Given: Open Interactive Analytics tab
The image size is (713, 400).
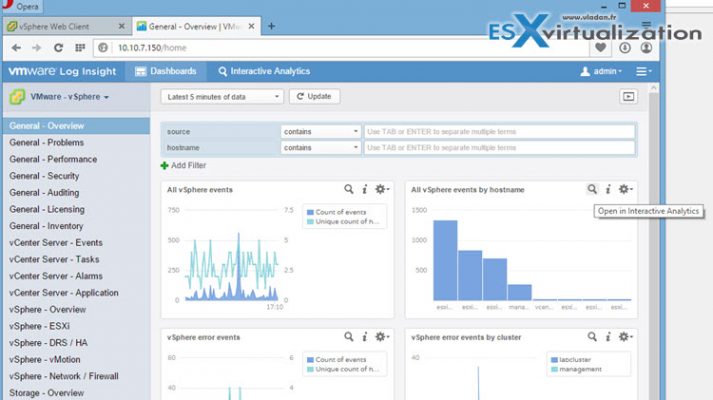Looking at the screenshot, I should coord(264,71).
